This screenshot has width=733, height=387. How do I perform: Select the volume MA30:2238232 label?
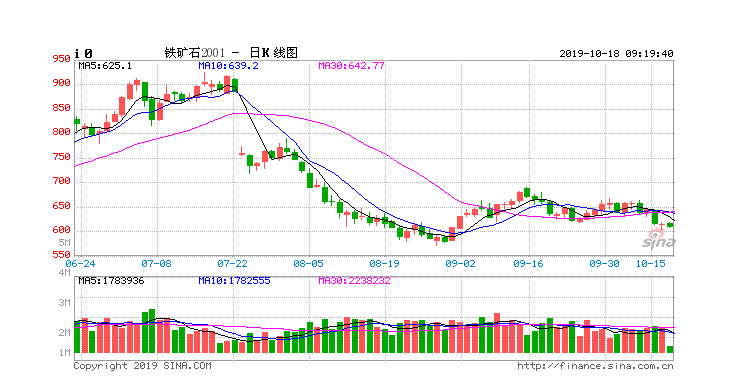point(354,281)
